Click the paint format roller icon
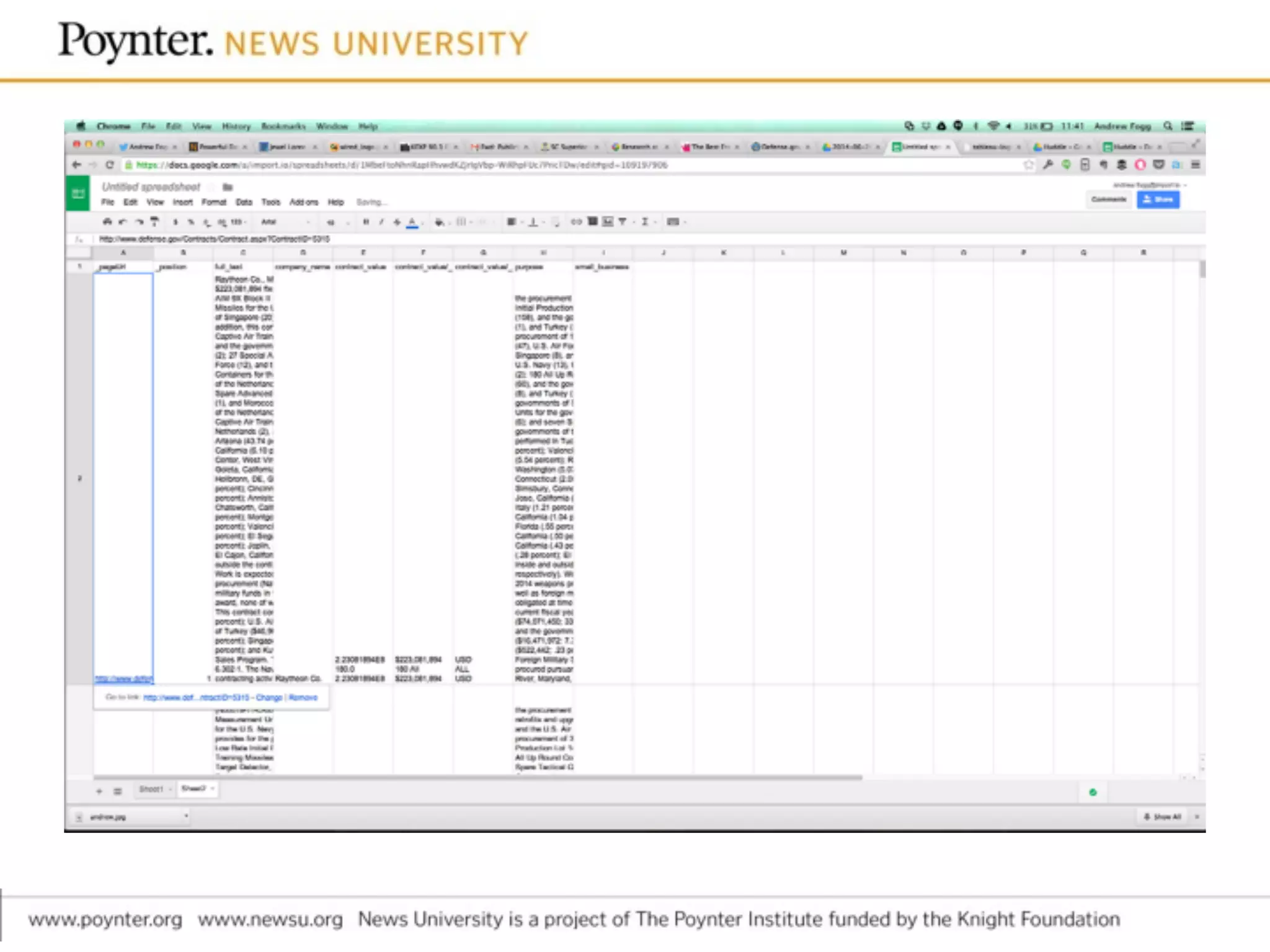1270x952 pixels. [155, 222]
